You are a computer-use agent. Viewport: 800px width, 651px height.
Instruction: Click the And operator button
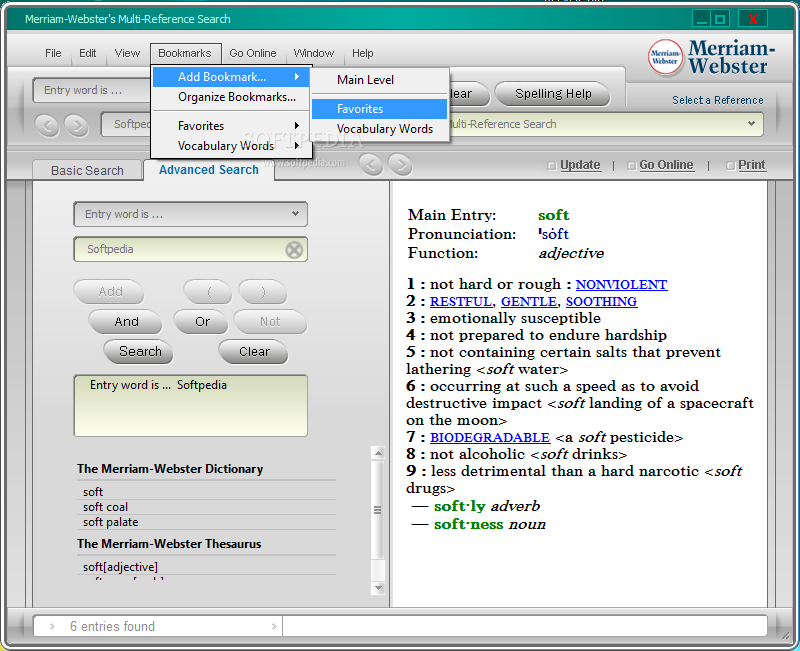126,322
